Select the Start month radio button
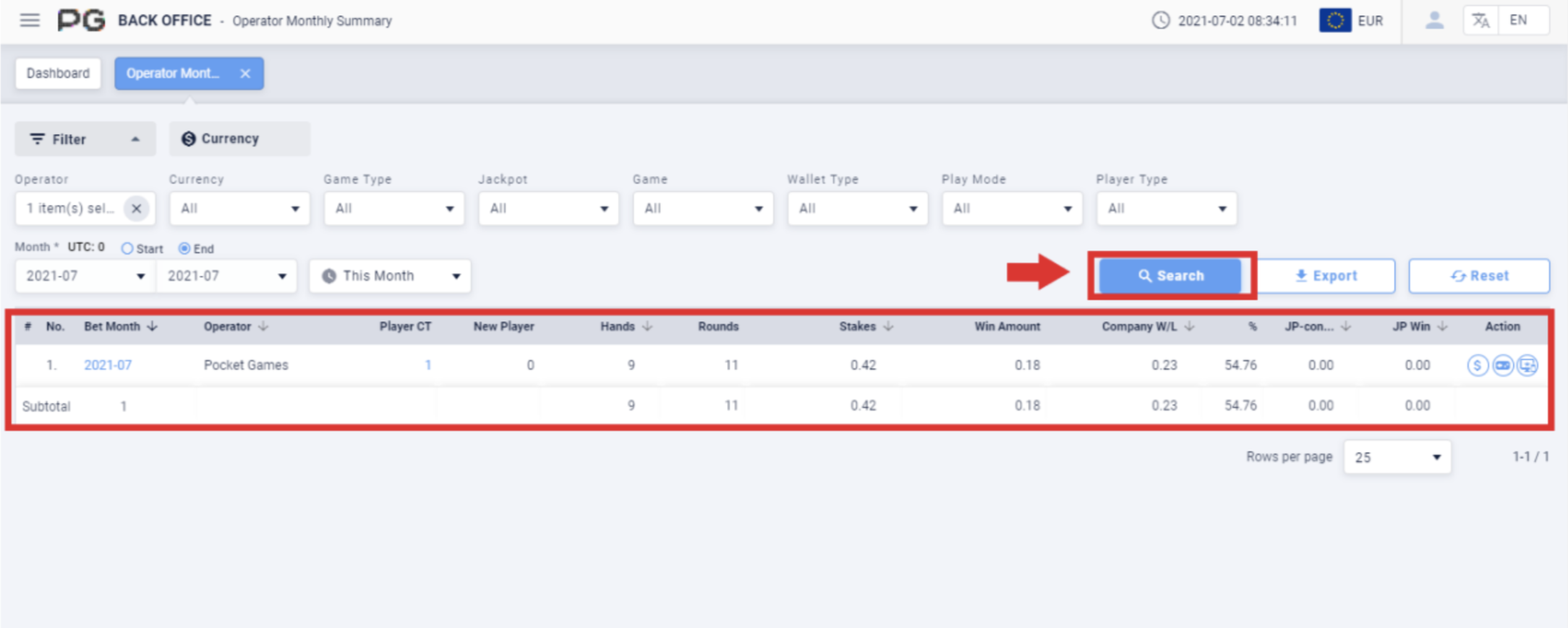 point(127,249)
